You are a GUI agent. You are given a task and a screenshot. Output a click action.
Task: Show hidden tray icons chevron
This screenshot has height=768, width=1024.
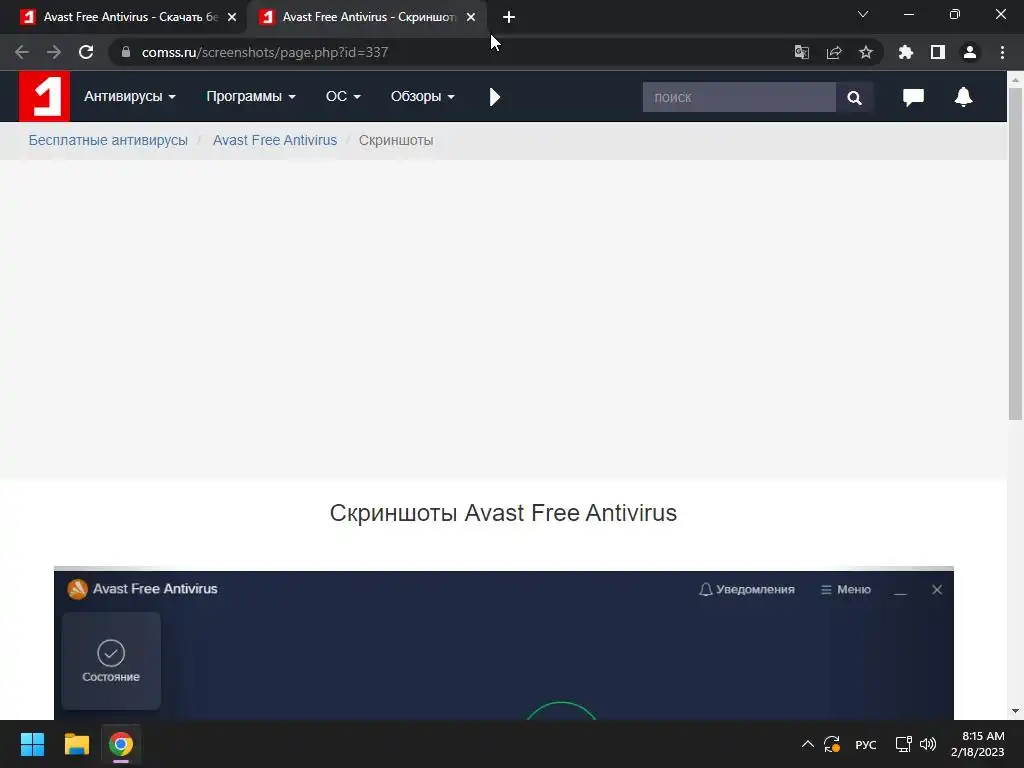pyautogui.click(x=808, y=744)
